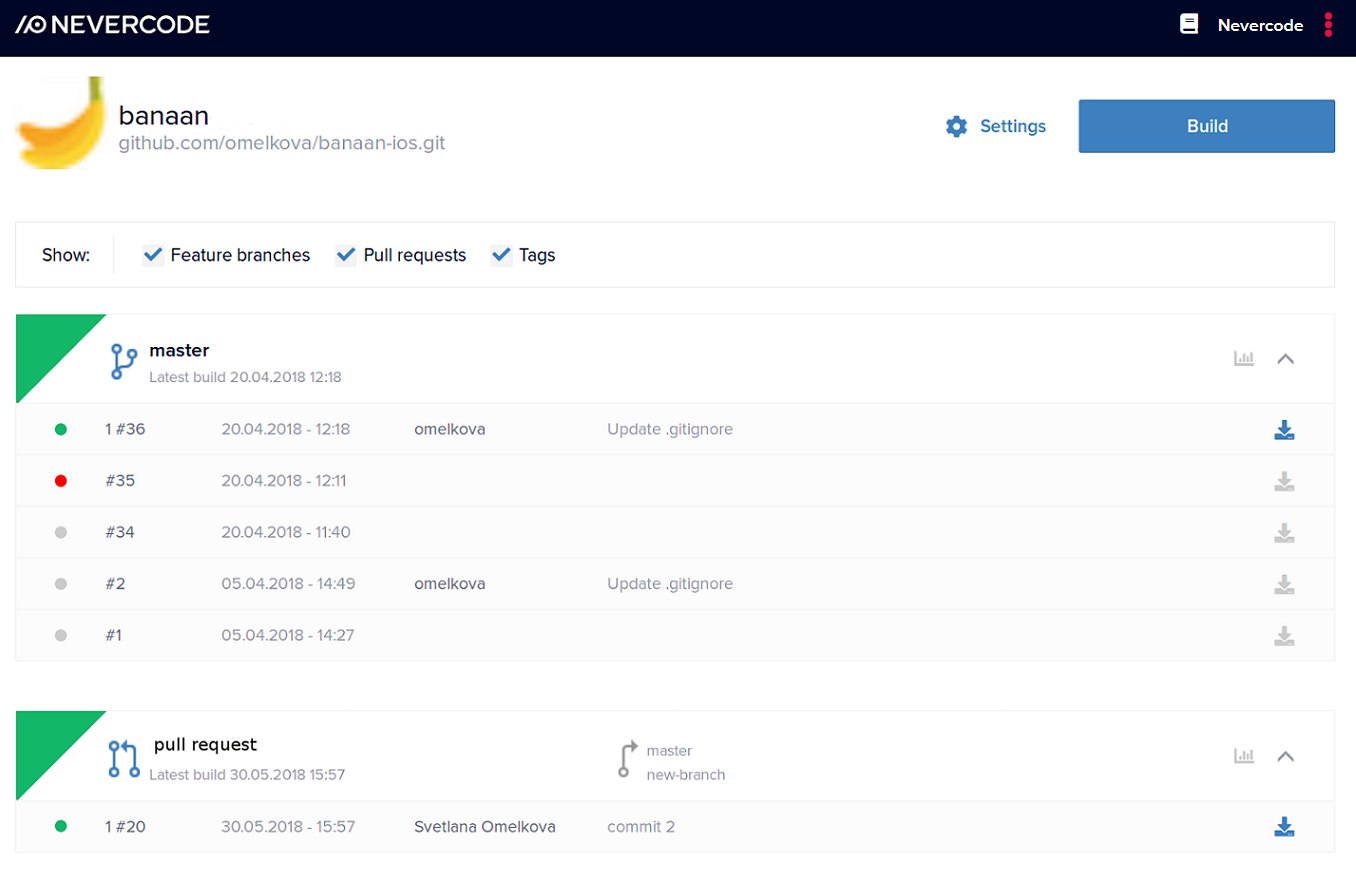Click the grey status dot of build #1
The image size is (1356, 881).
pyautogui.click(x=61, y=635)
